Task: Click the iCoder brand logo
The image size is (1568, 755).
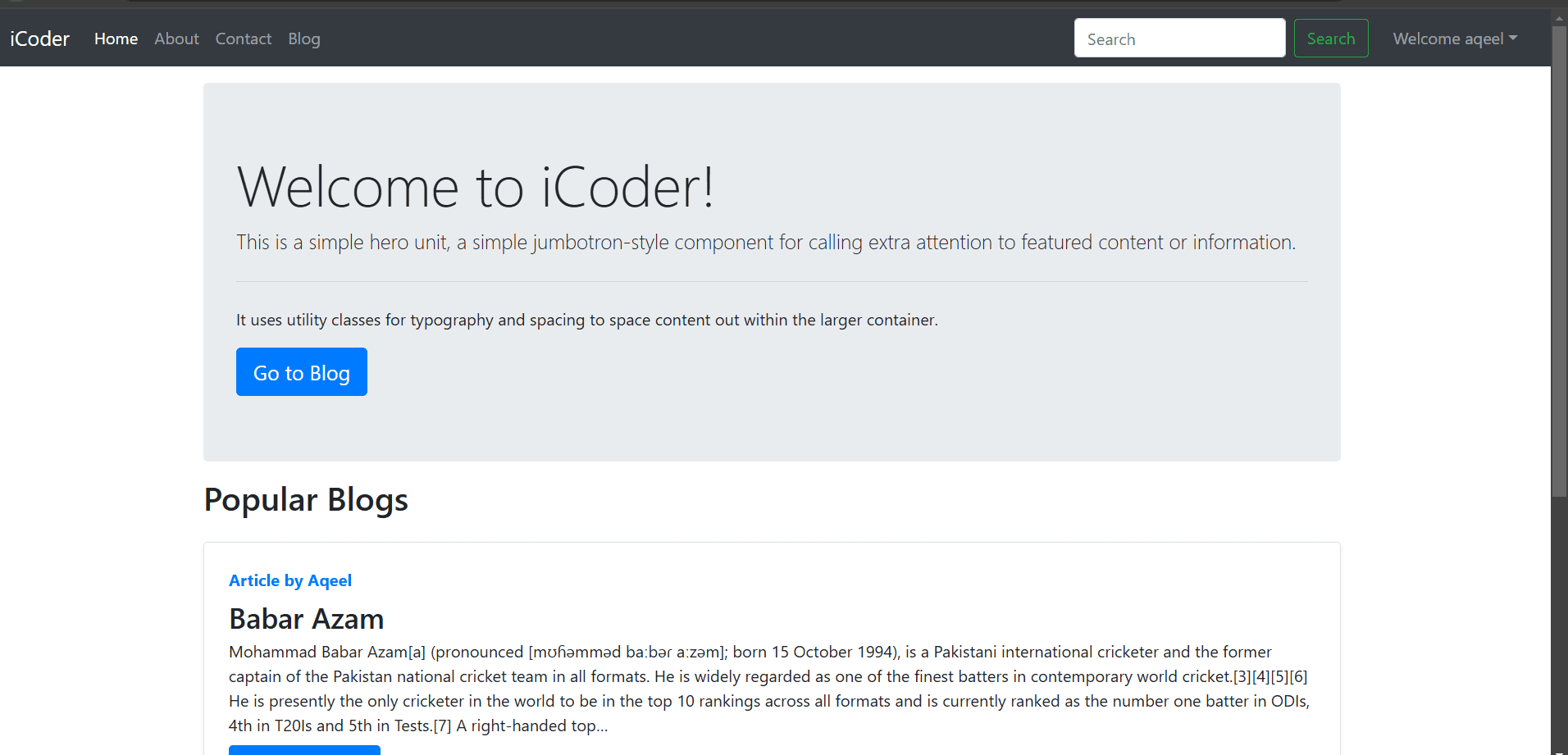Action: click(39, 39)
